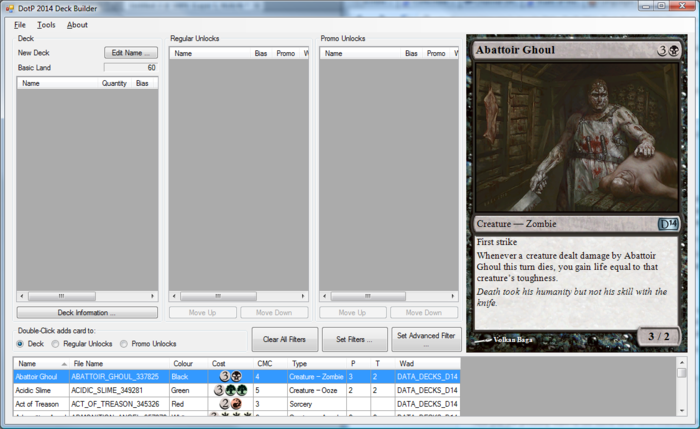Click Act of Treason mana cost icons

230,404
